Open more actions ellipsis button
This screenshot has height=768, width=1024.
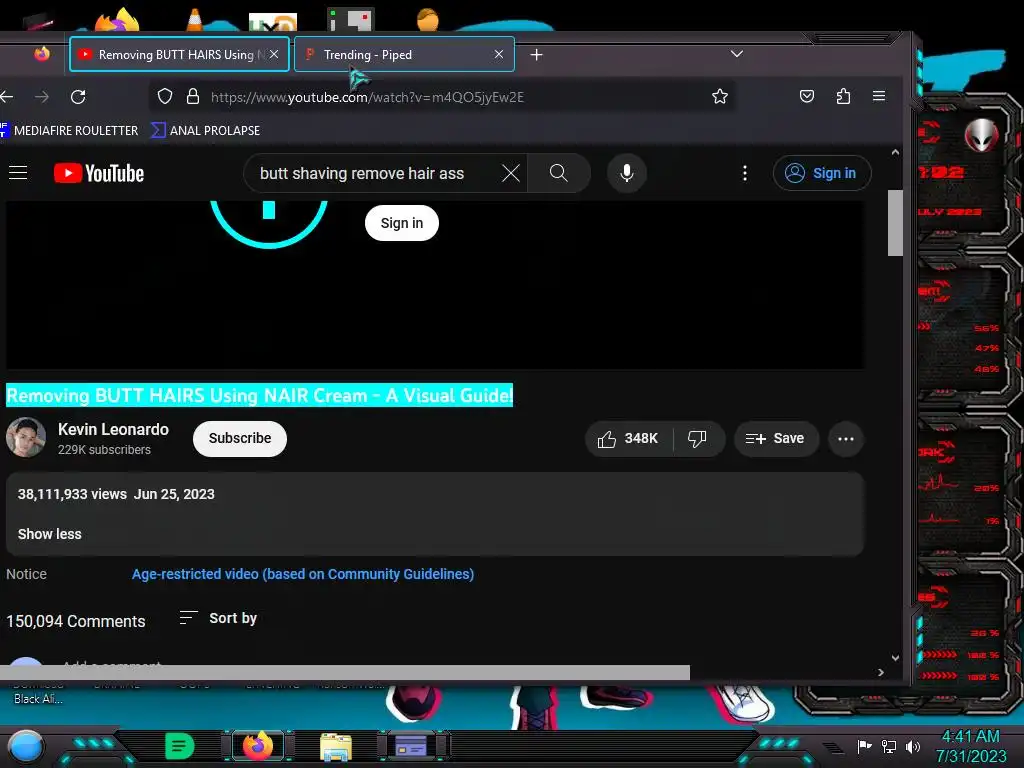point(846,439)
